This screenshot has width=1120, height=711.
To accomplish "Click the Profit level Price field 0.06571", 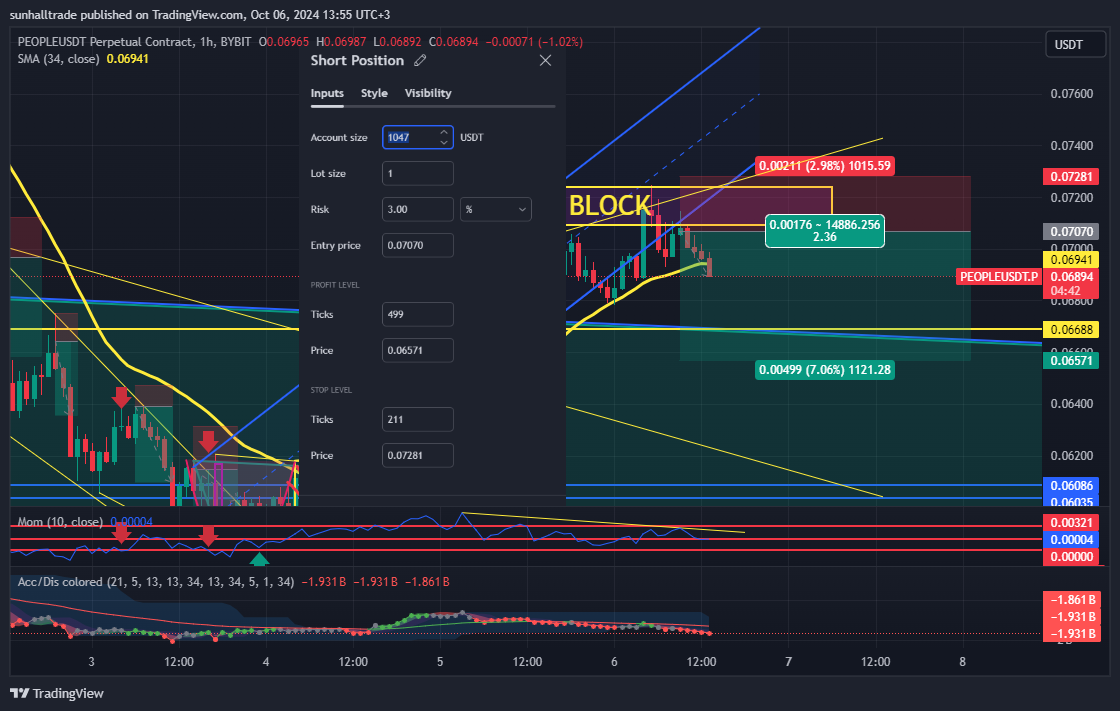I will tap(418, 350).
